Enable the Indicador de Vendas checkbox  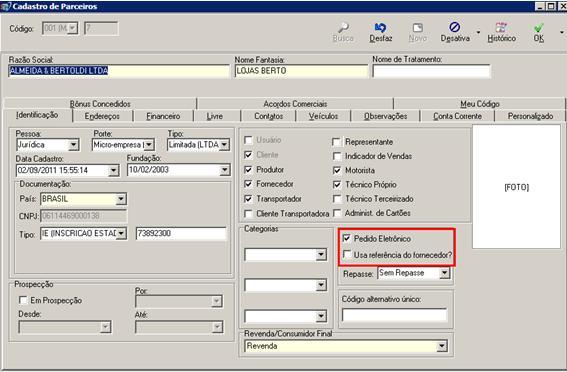[337, 156]
